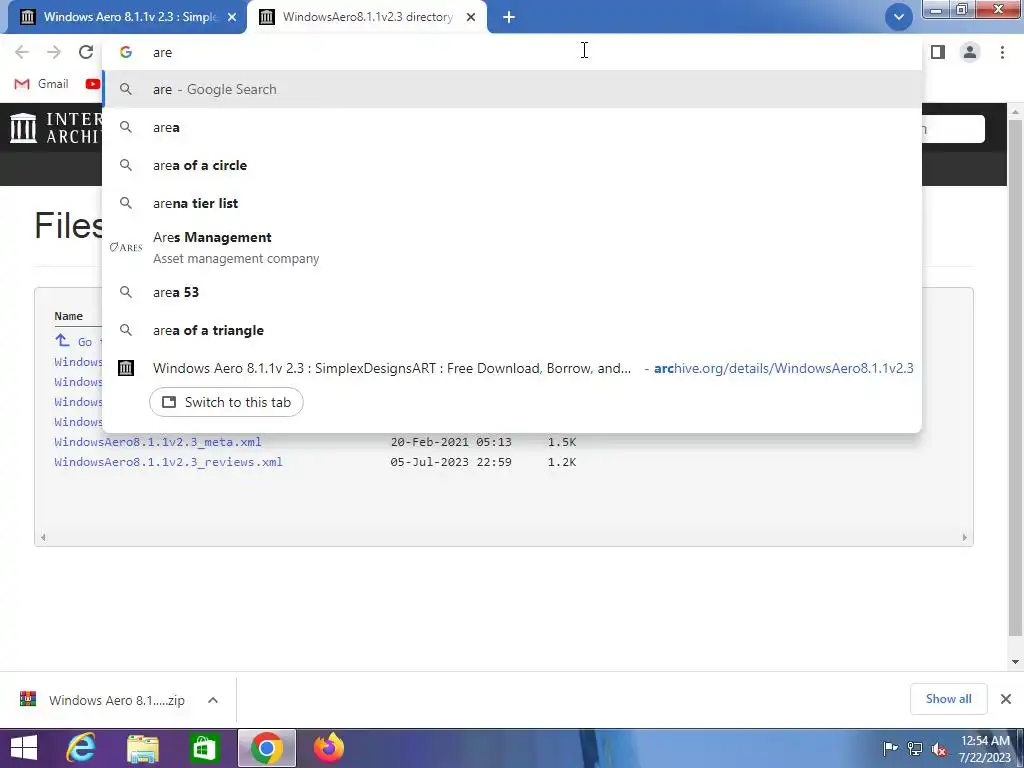This screenshot has width=1024, height=768.
Task: Close the downloads bar
Action: point(1006,699)
